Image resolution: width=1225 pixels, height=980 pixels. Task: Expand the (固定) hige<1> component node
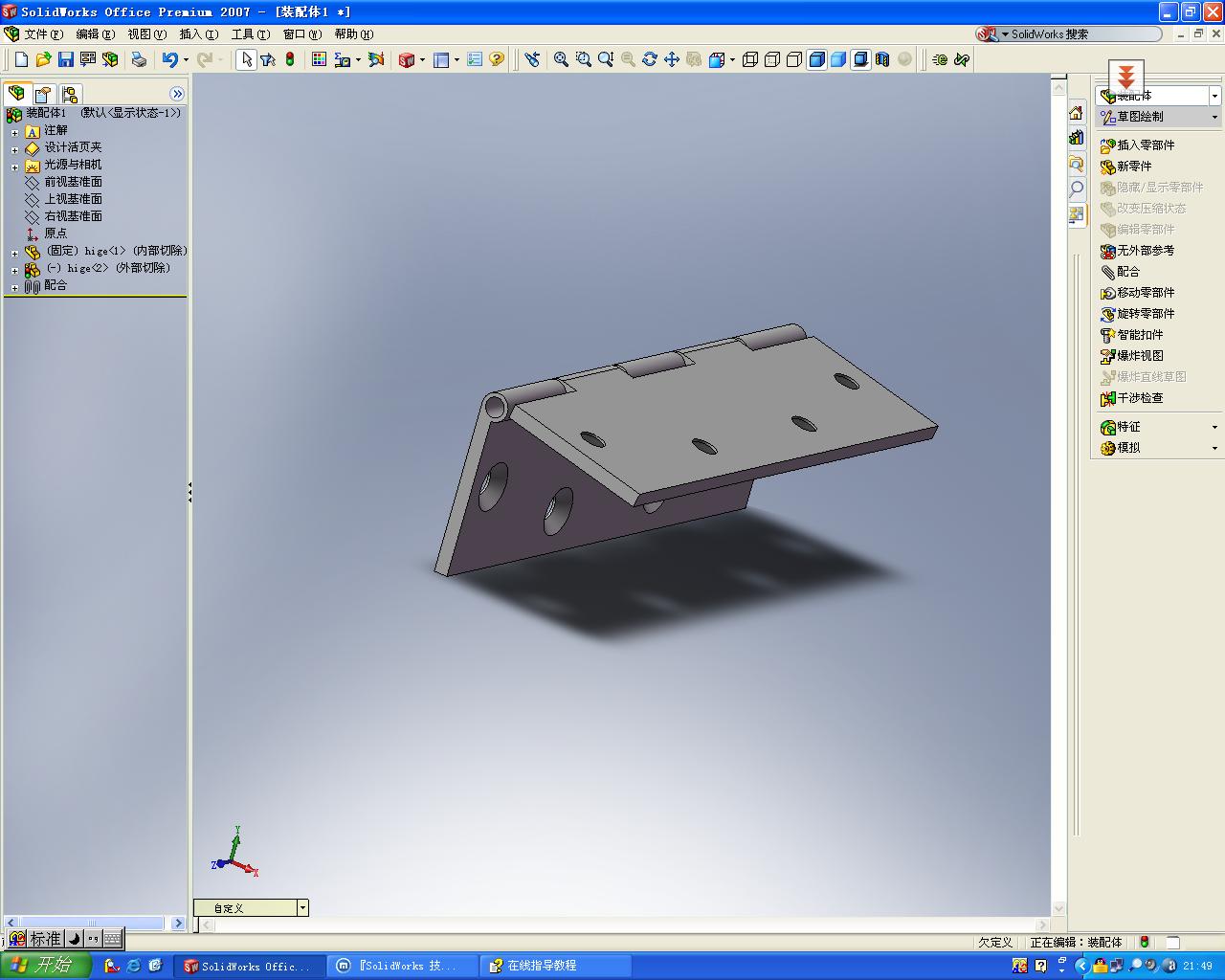[x=15, y=253]
